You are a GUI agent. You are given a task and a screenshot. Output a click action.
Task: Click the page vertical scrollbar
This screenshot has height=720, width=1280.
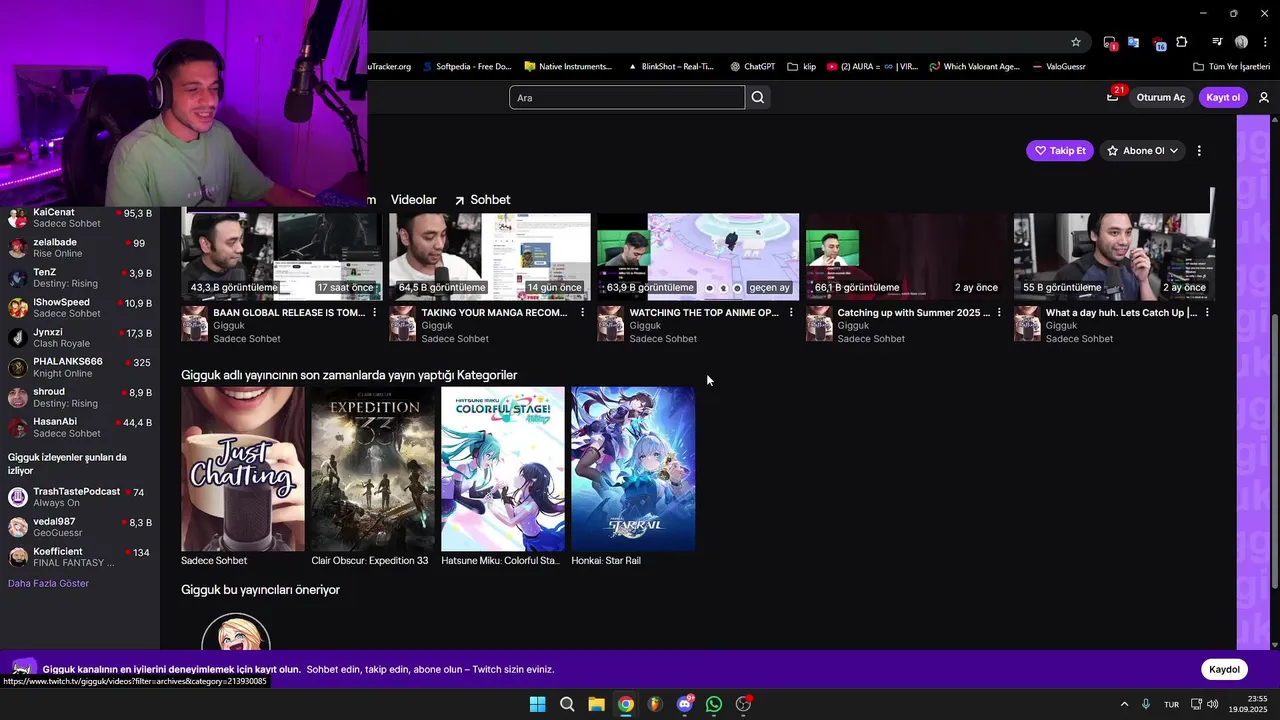pyautogui.click(x=1274, y=450)
